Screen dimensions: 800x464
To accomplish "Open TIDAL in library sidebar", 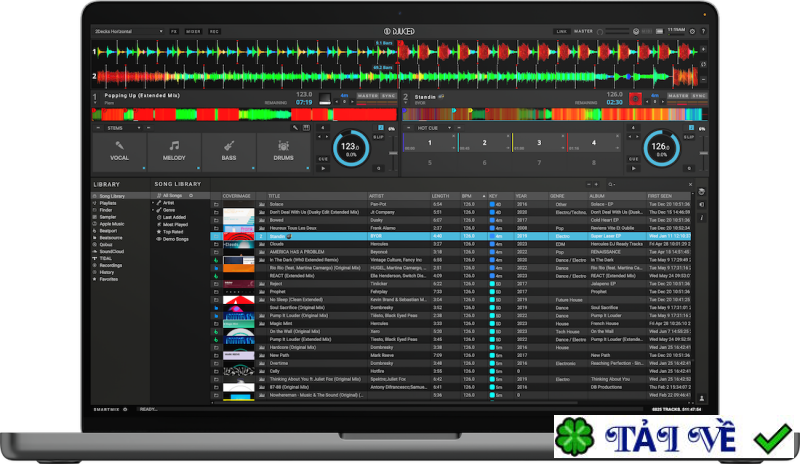I will tap(105, 258).
